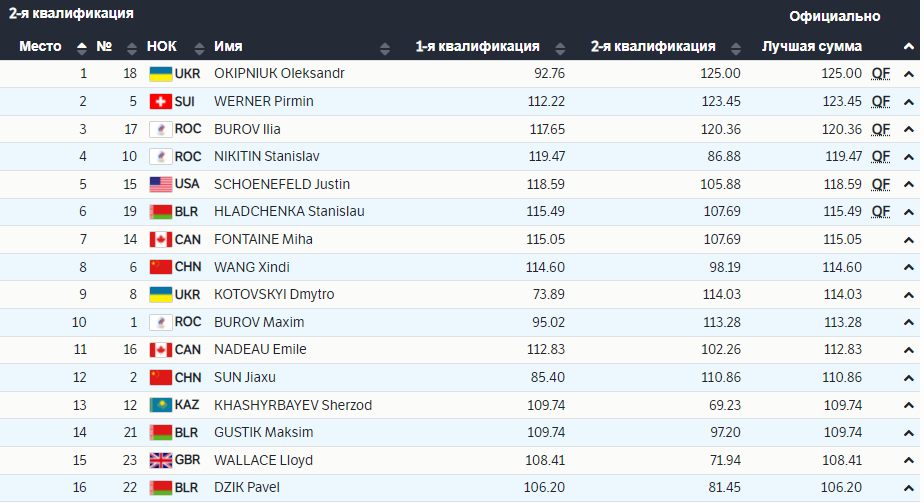
Task: Click sort arrows next to № header
Action: 132,47
